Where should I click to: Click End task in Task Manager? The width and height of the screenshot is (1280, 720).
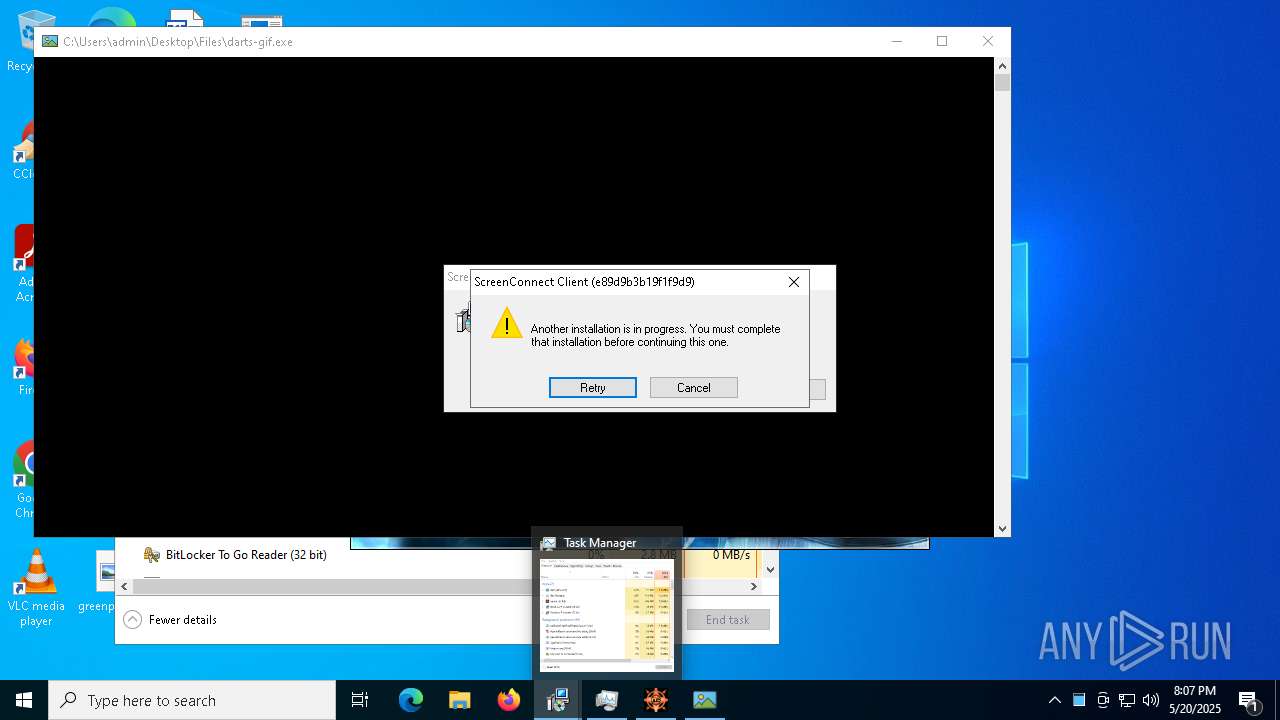(727, 620)
